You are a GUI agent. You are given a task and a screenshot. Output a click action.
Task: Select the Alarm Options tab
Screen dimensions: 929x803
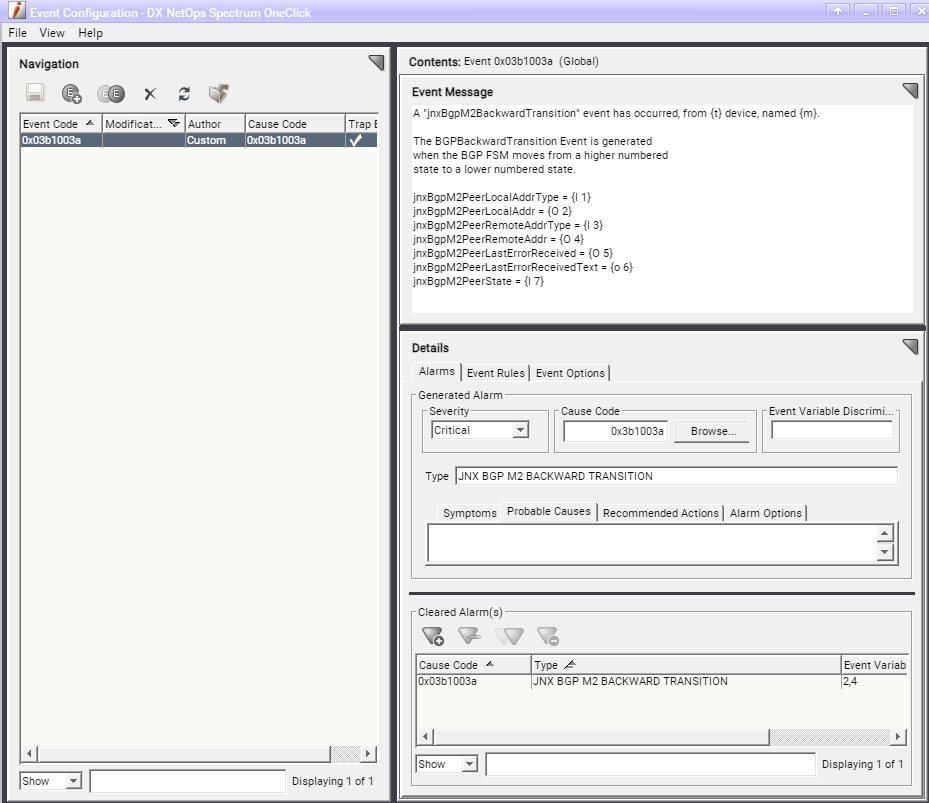(765, 513)
